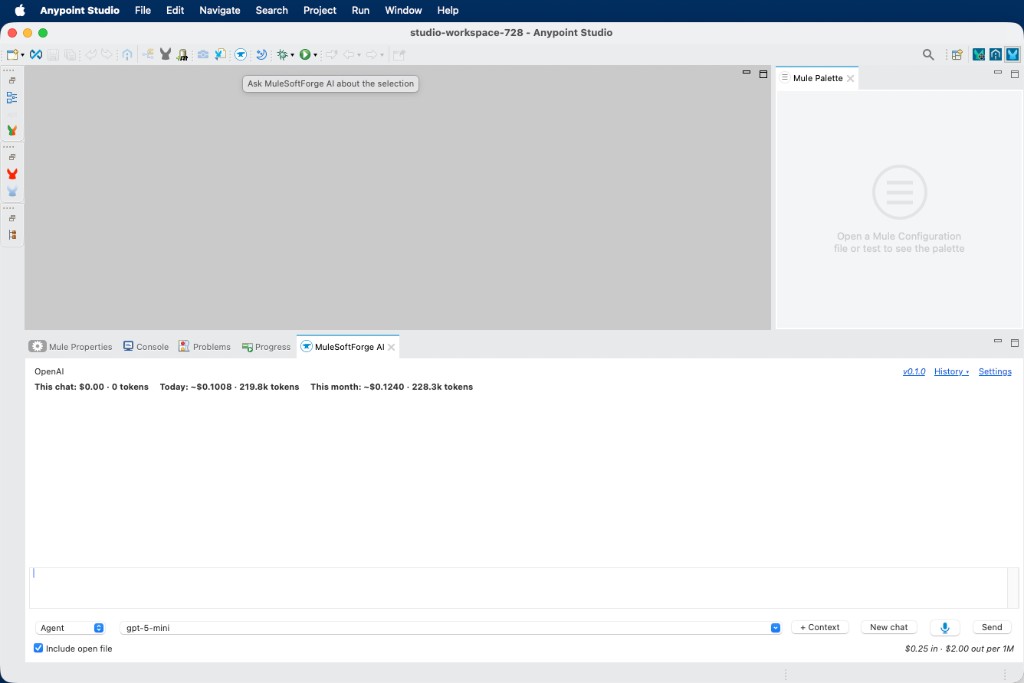Click the microphone voice input button
Image resolution: width=1024 pixels, height=683 pixels.
pos(944,627)
